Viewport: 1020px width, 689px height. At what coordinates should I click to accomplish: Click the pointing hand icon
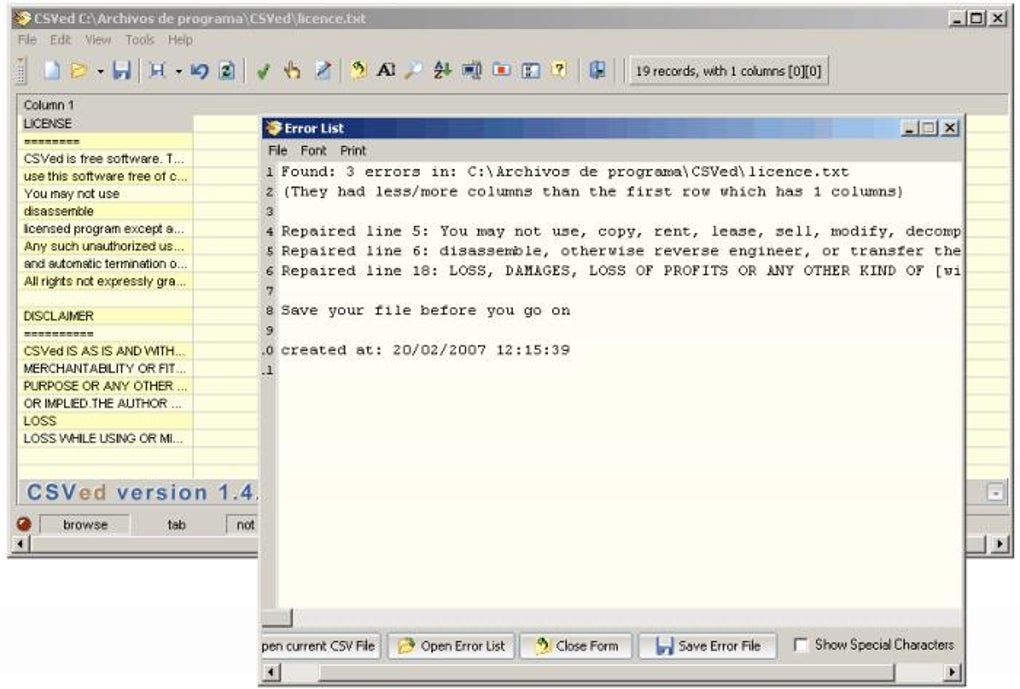pyautogui.click(x=292, y=70)
